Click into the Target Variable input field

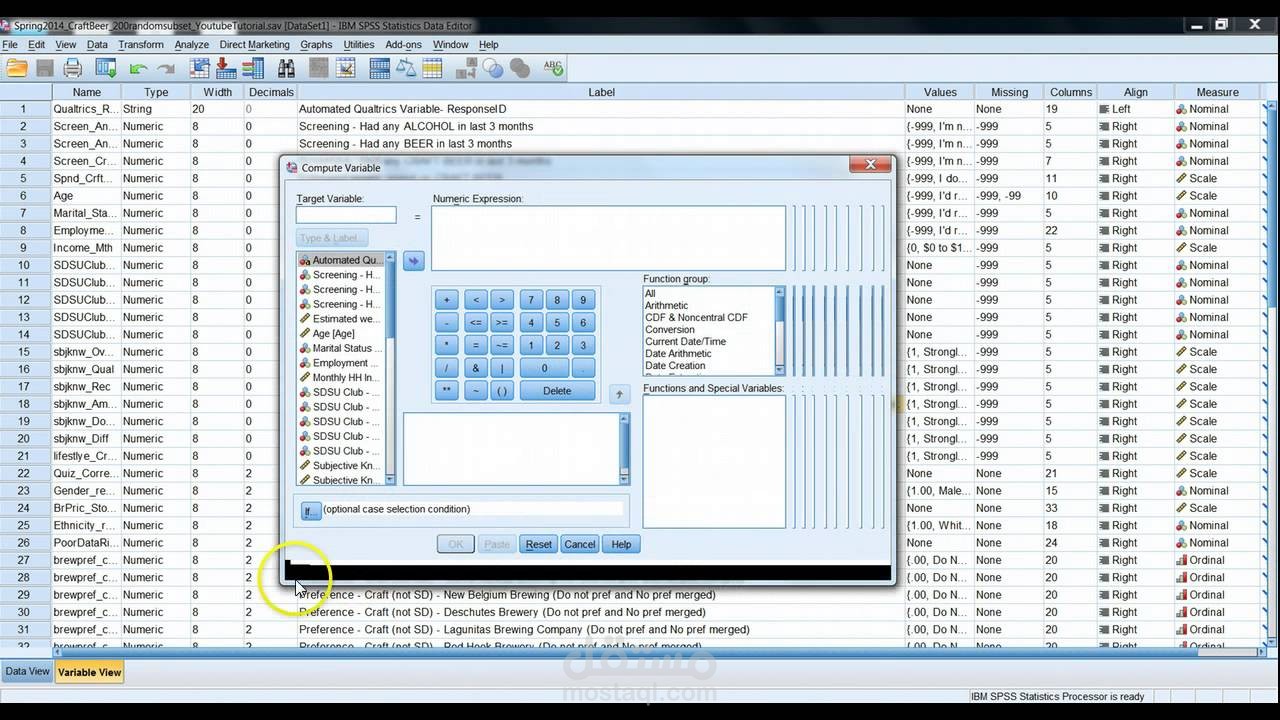click(346, 215)
